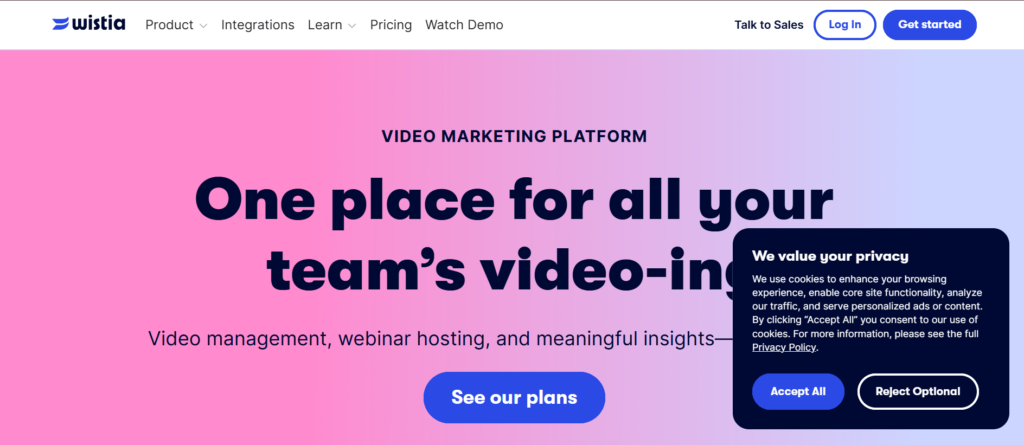Click the Video Marketing Platform label
Image resolution: width=1024 pixels, height=445 pixels.
(x=515, y=137)
